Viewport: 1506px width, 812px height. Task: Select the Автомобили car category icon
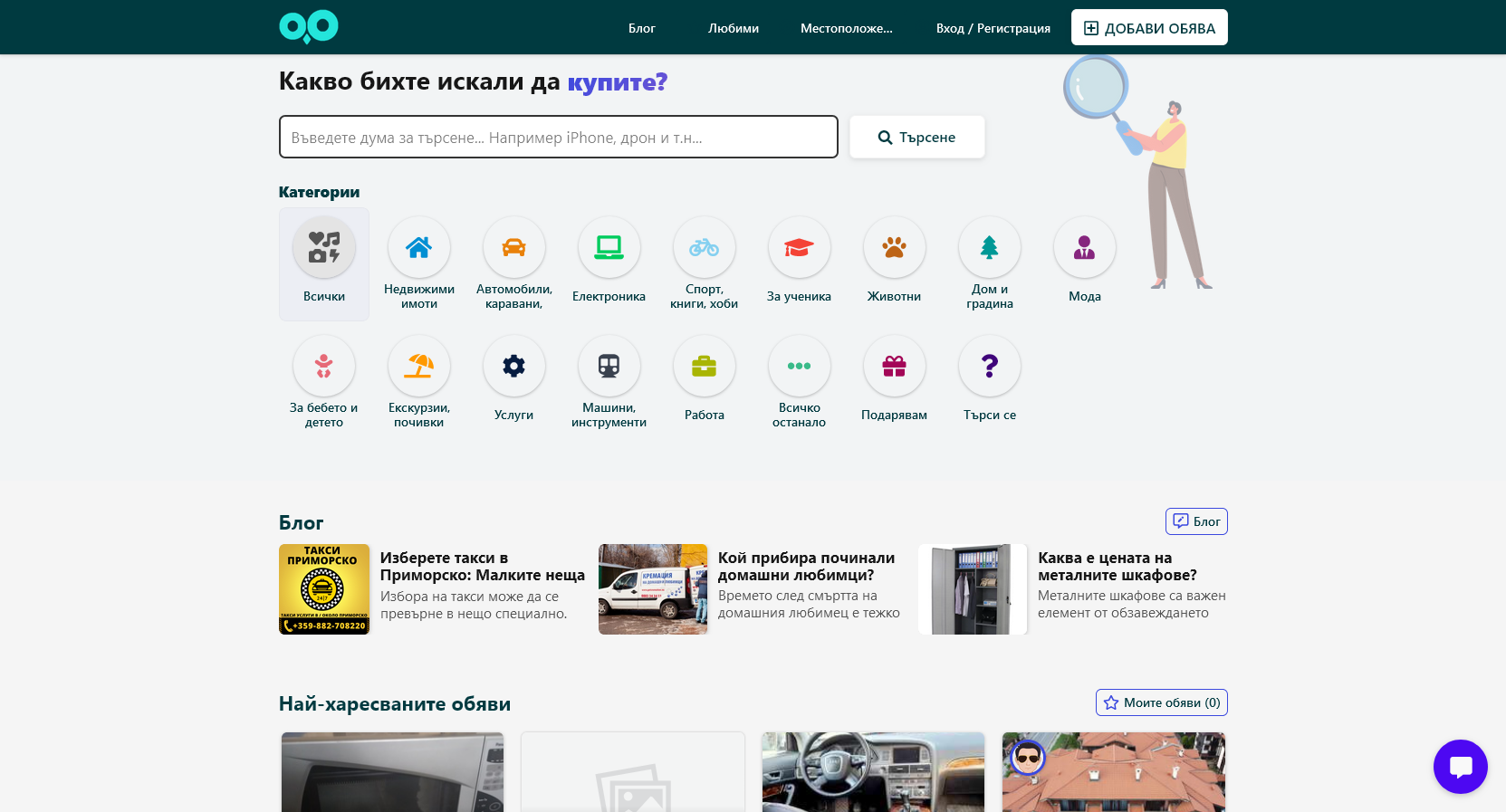[513, 247]
